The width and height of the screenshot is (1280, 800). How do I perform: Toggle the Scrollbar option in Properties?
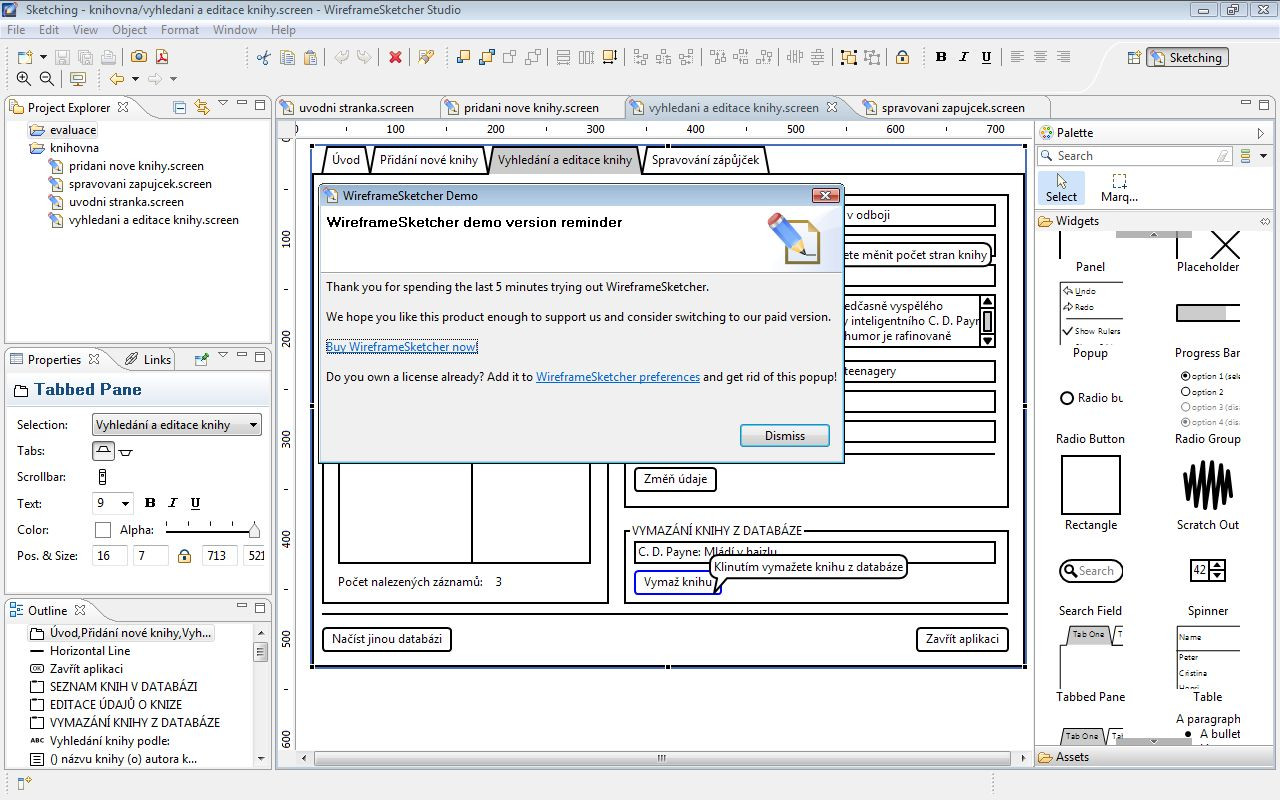click(x=102, y=477)
